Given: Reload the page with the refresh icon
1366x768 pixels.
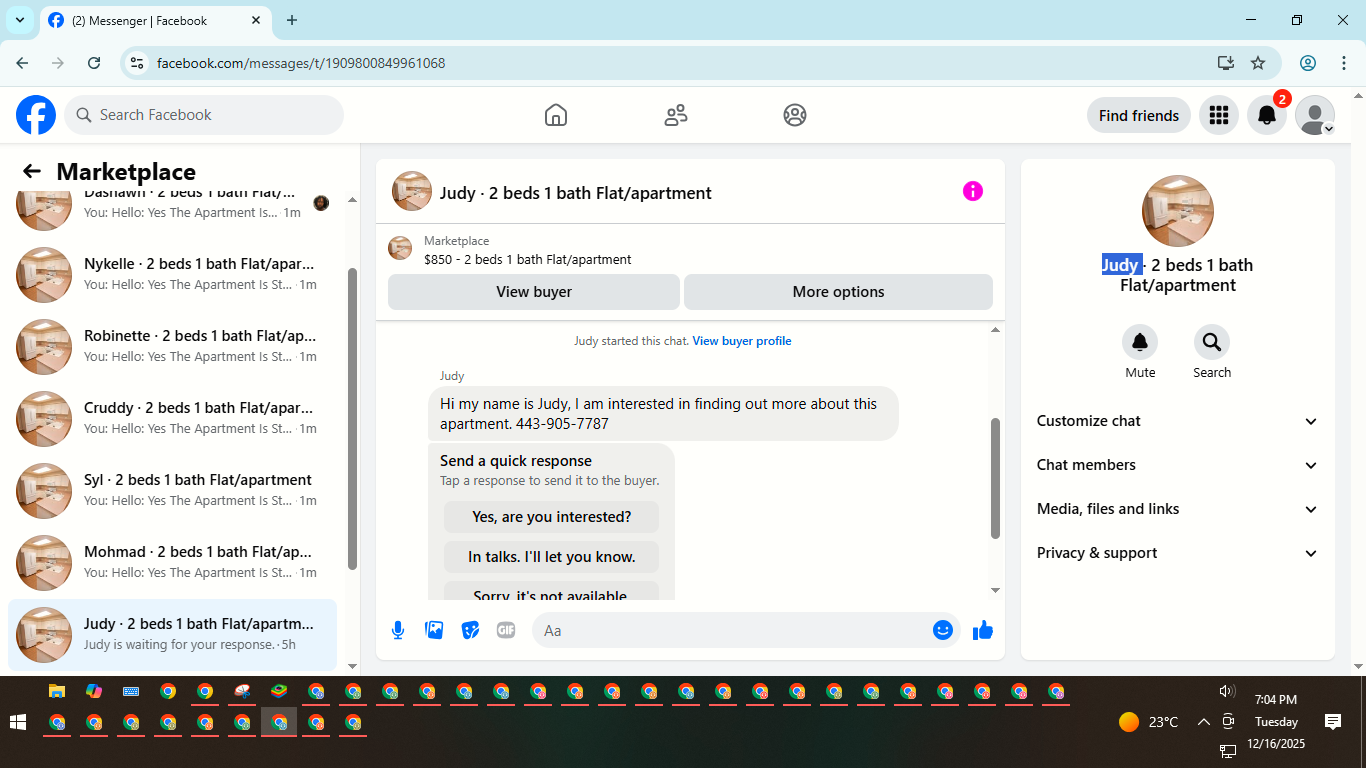Looking at the screenshot, I should [94, 63].
